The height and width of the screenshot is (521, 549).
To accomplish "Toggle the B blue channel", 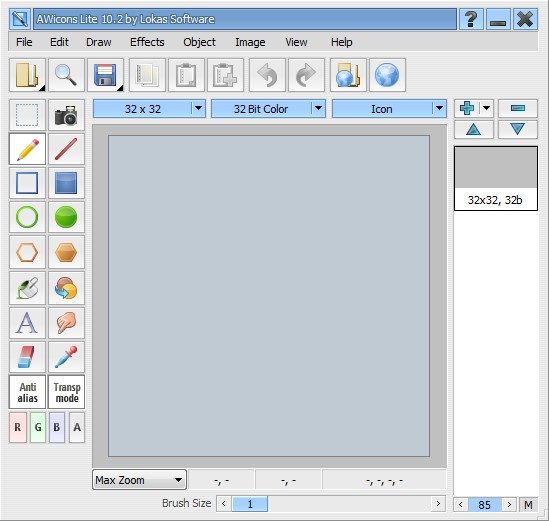I will click(x=57, y=427).
